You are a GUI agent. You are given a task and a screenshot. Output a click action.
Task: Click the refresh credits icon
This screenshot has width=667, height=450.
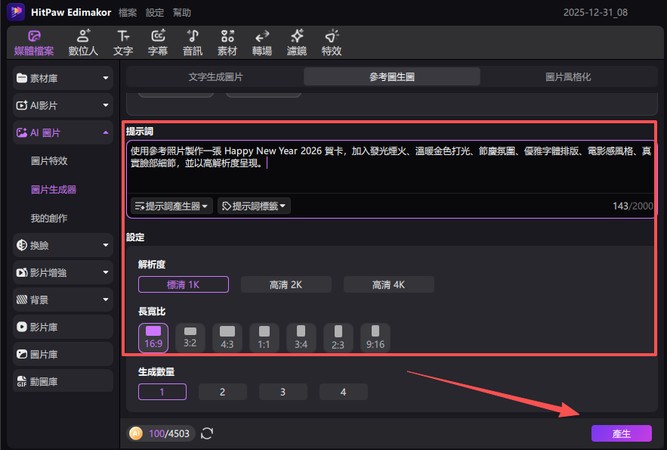coord(207,433)
